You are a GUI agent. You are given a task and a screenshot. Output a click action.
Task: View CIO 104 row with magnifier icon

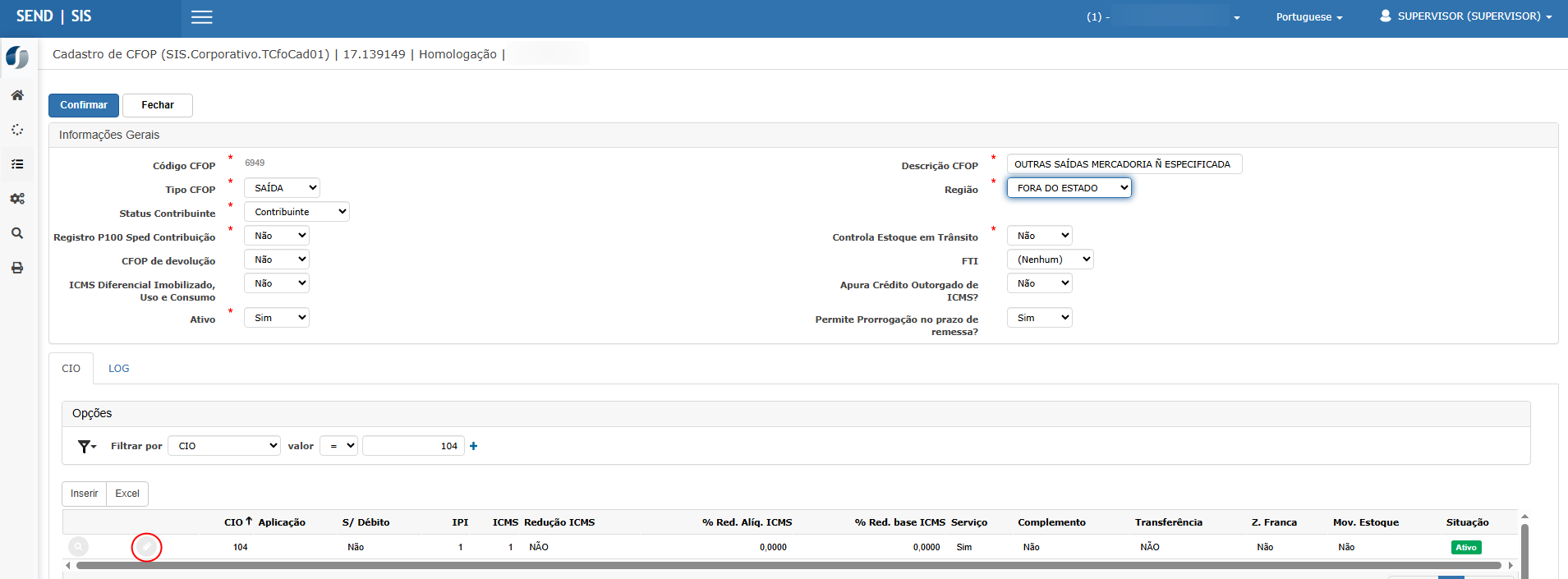(78, 547)
